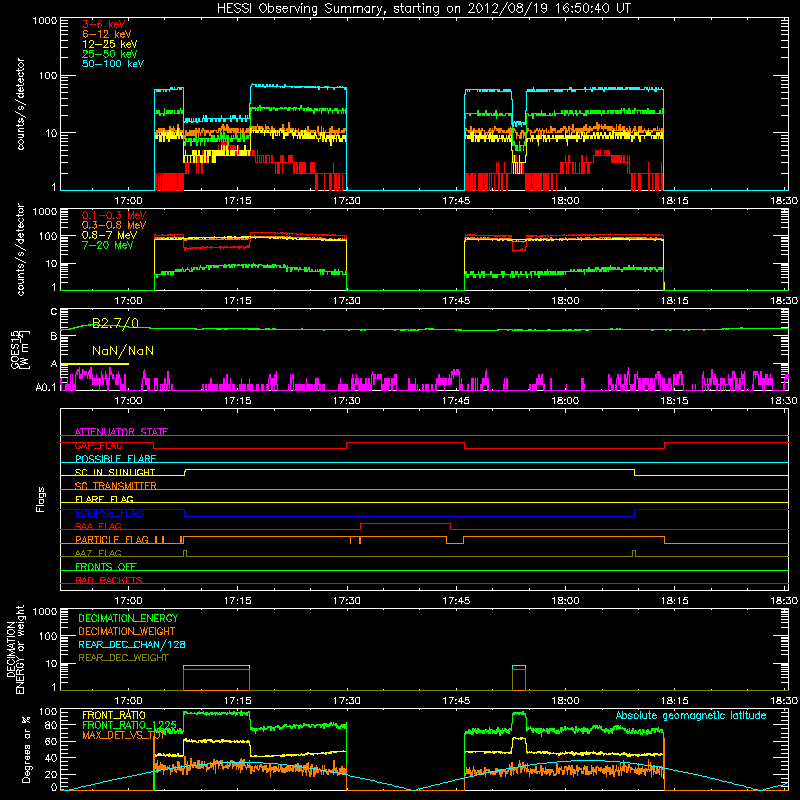Image resolution: width=800 pixels, height=800 pixels.
Task: Select the 0.1-0.3 MeV legend label
Action: pyautogui.click(x=114, y=215)
